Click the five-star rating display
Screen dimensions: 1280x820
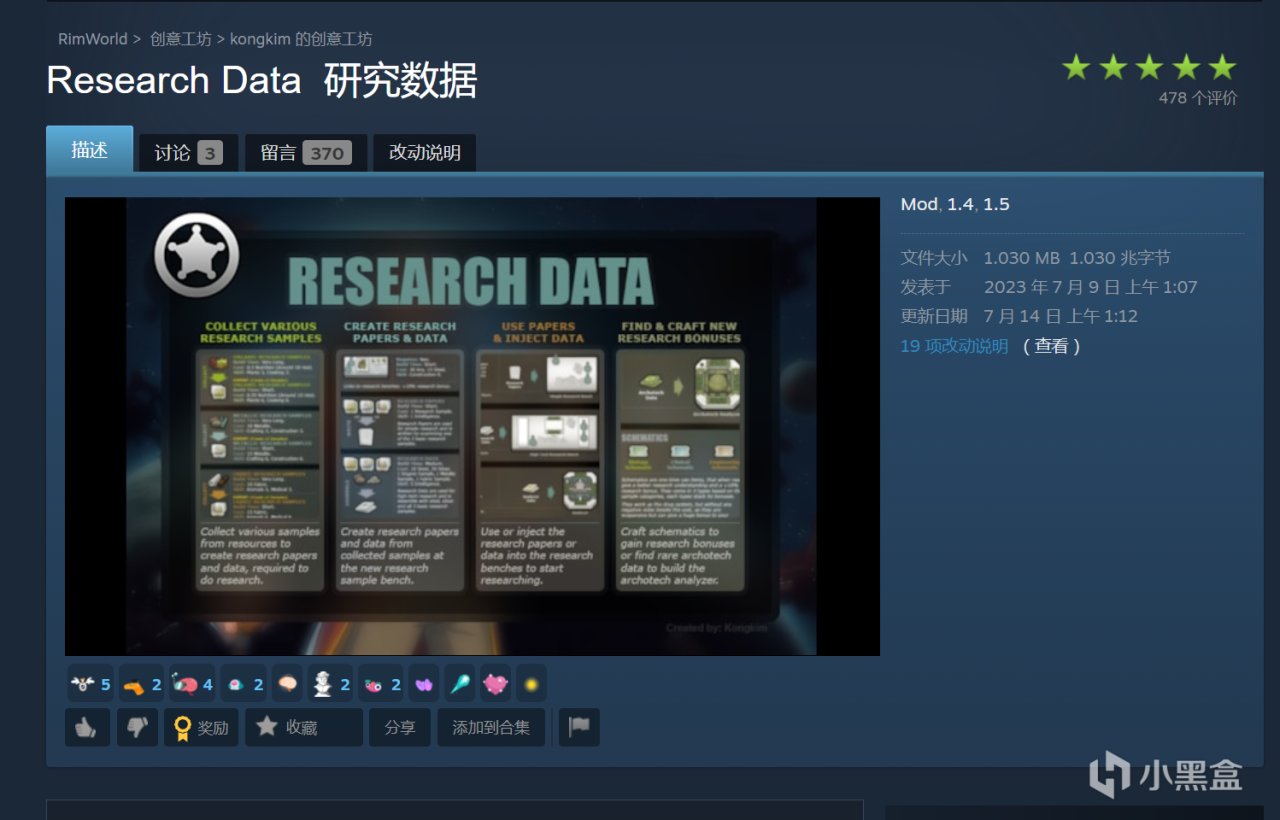1149,67
